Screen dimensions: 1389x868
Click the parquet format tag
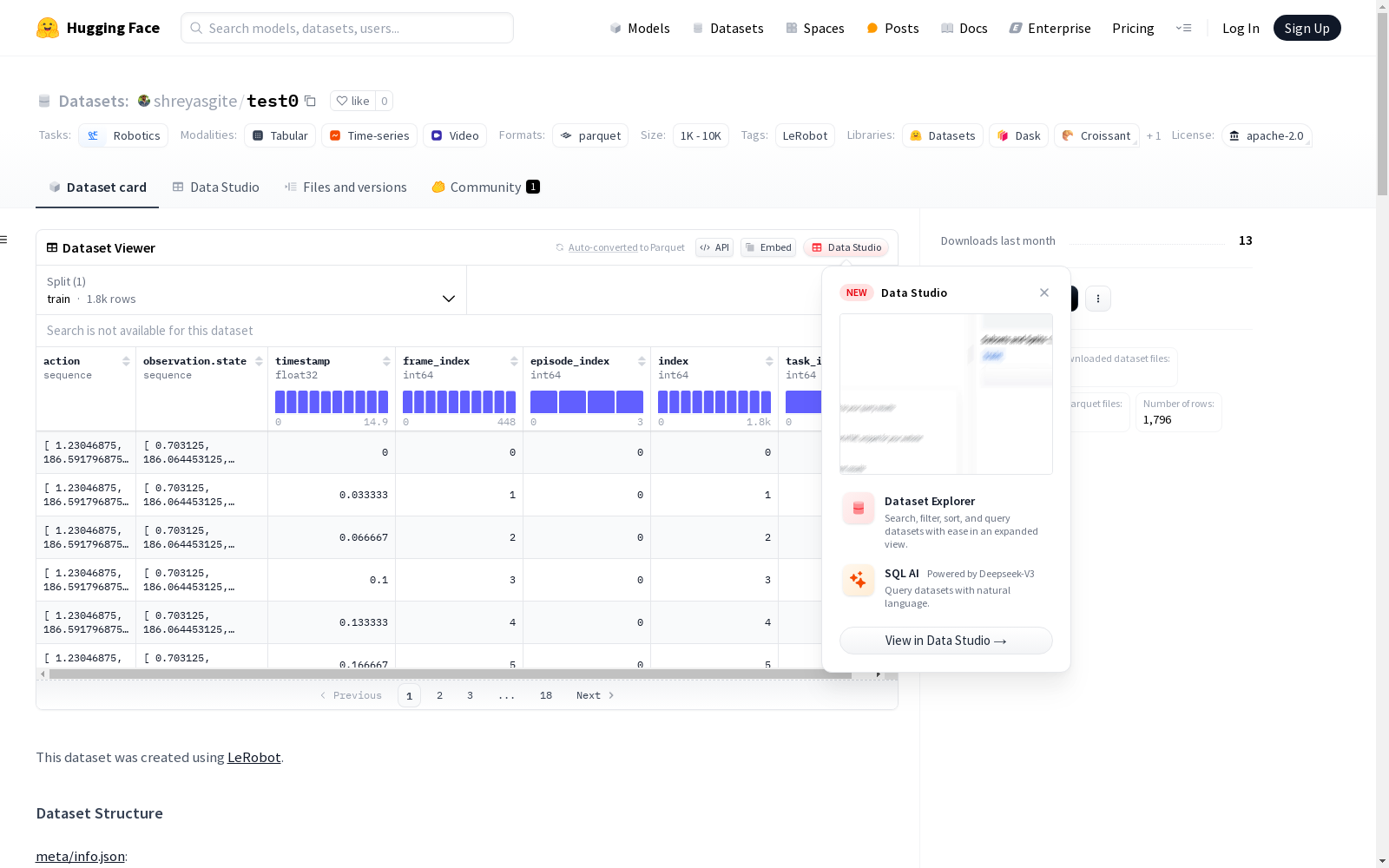[590, 135]
